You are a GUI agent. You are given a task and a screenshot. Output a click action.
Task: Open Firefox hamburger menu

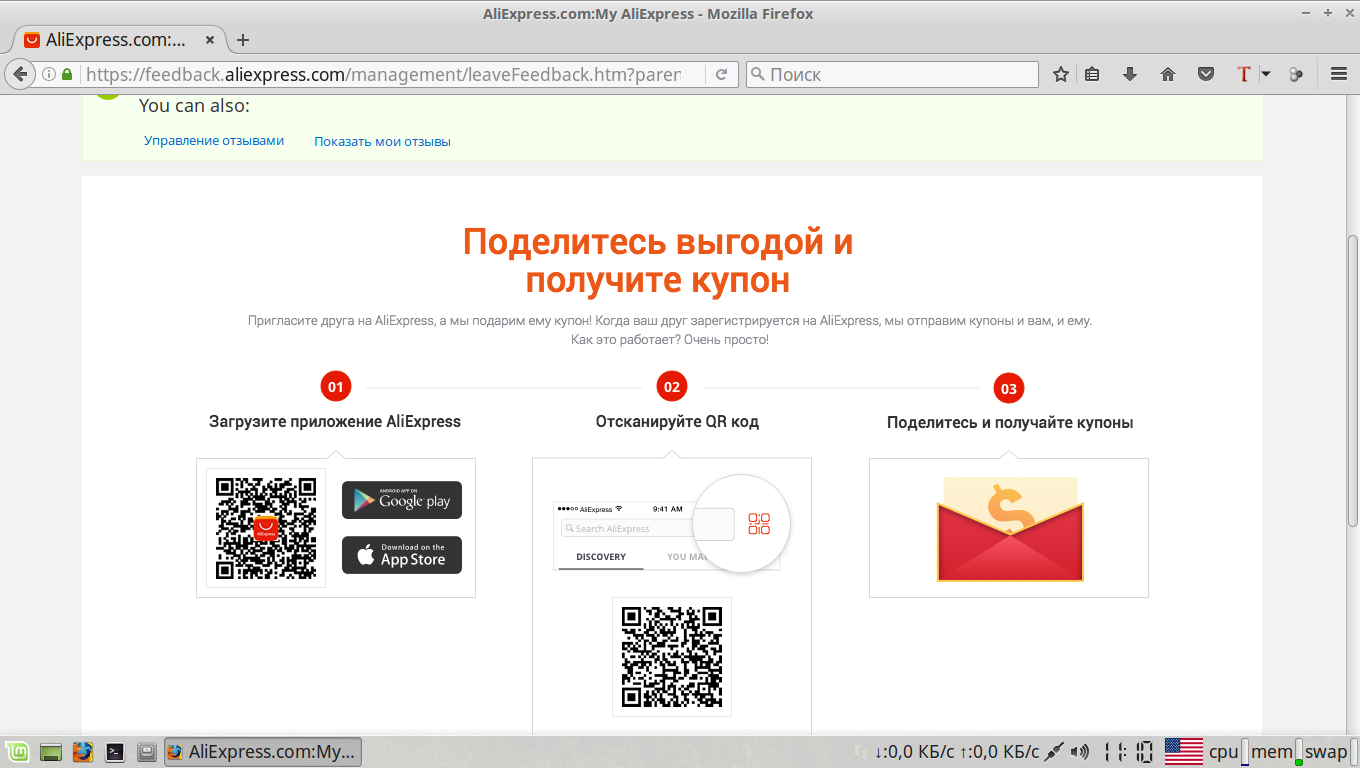pos(1339,74)
